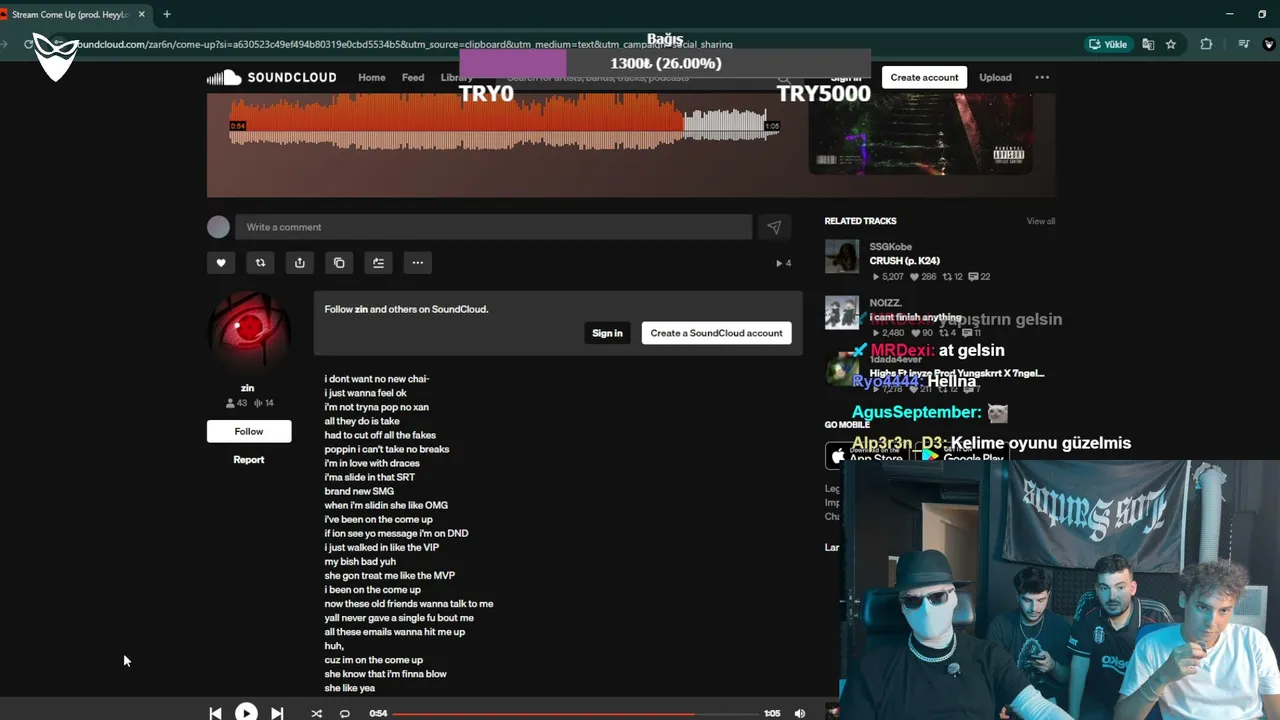Seek on the bottom player progress bar

(574, 713)
